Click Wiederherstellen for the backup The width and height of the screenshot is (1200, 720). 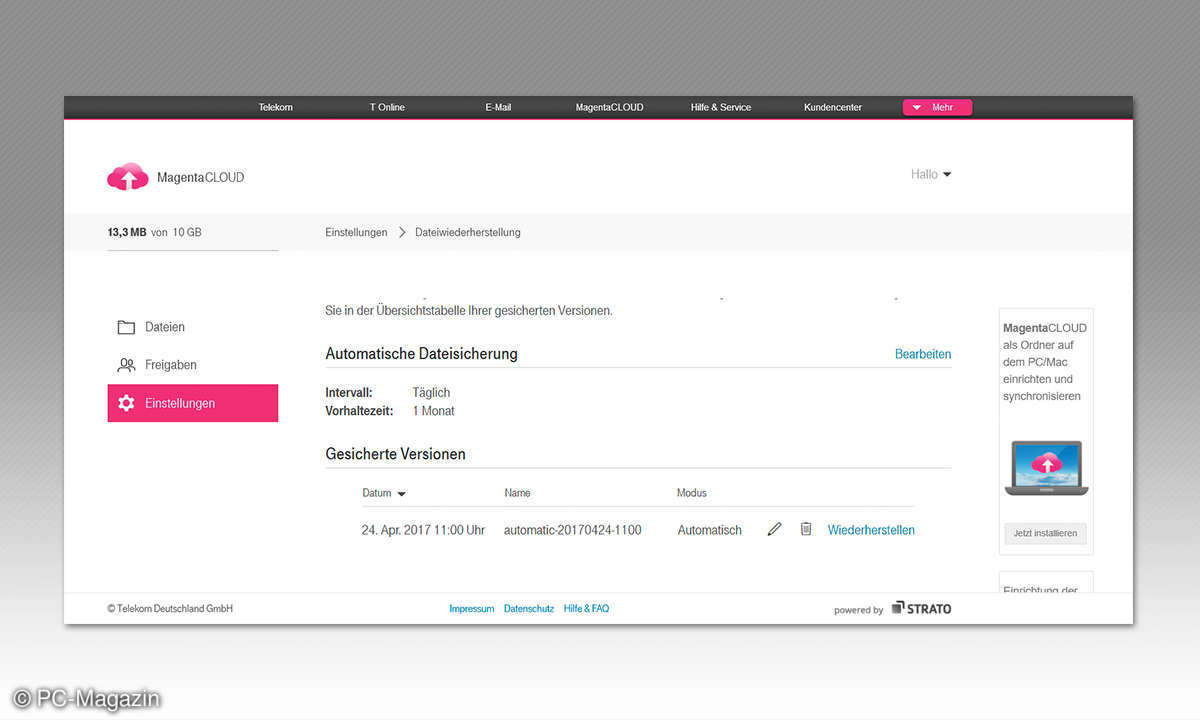(x=871, y=530)
